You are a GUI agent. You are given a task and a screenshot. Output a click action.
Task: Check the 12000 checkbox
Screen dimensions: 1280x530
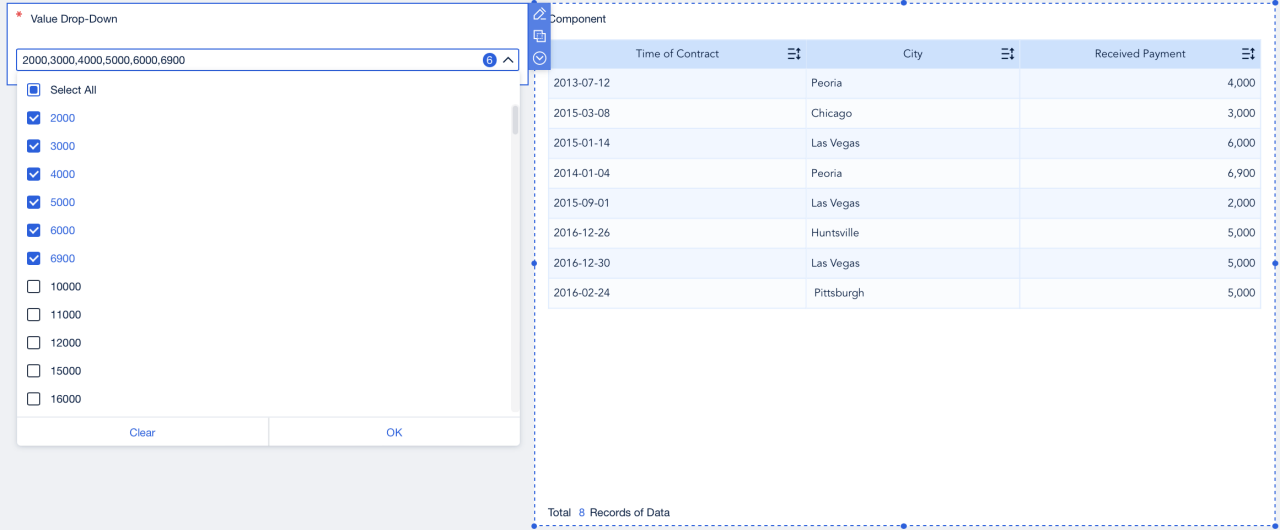pos(34,342)
